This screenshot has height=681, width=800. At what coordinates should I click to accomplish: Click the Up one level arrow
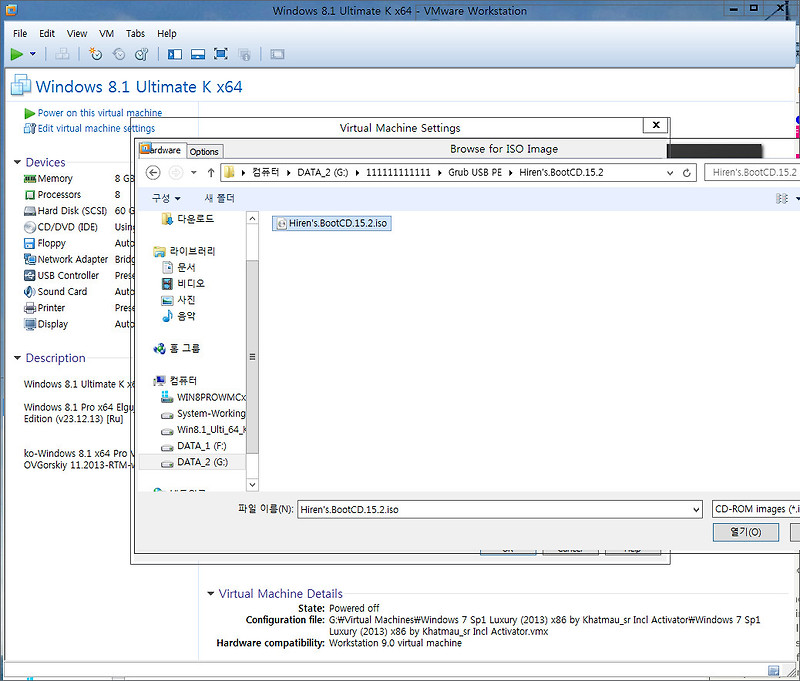(x=211, y=172)
